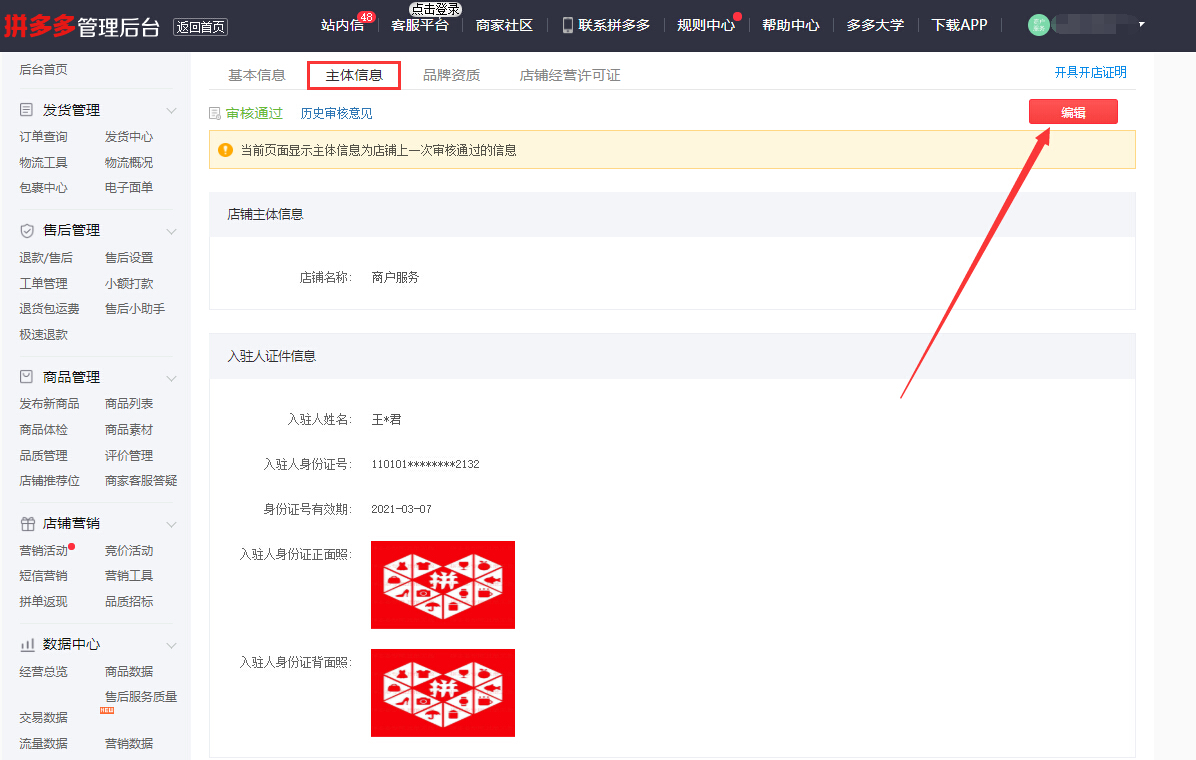Open the 站内信 message badge 48
The width and height of the screenshot is (1196, 760).
(366, 17)
